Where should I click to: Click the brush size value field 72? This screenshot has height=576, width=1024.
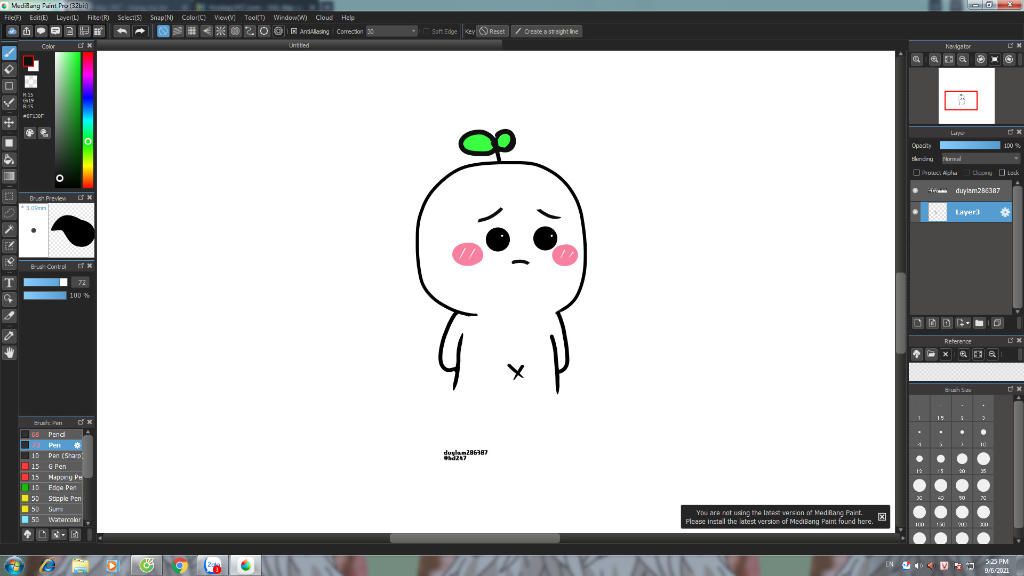[81, 282]
